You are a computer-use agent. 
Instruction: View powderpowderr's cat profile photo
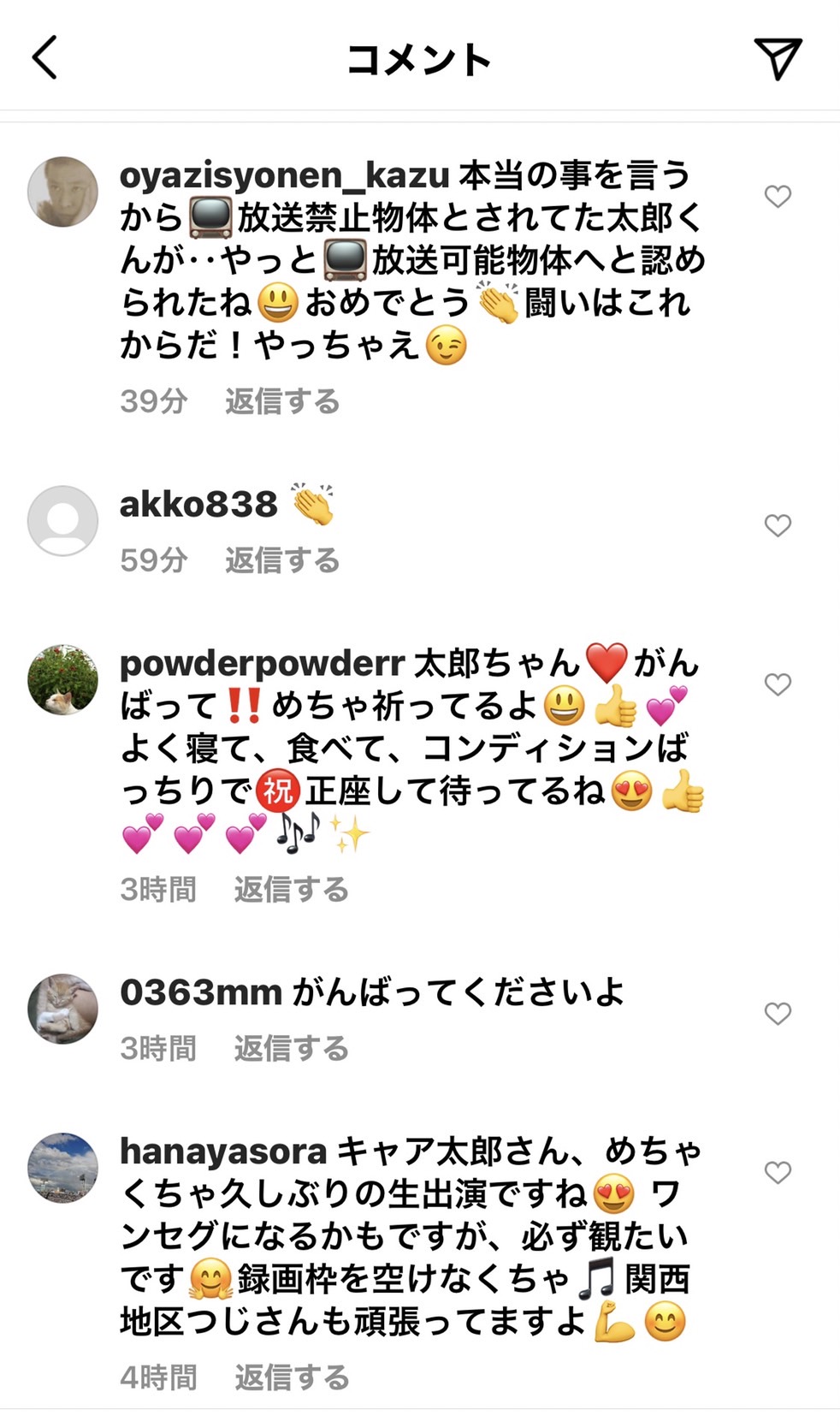[62, 680]
